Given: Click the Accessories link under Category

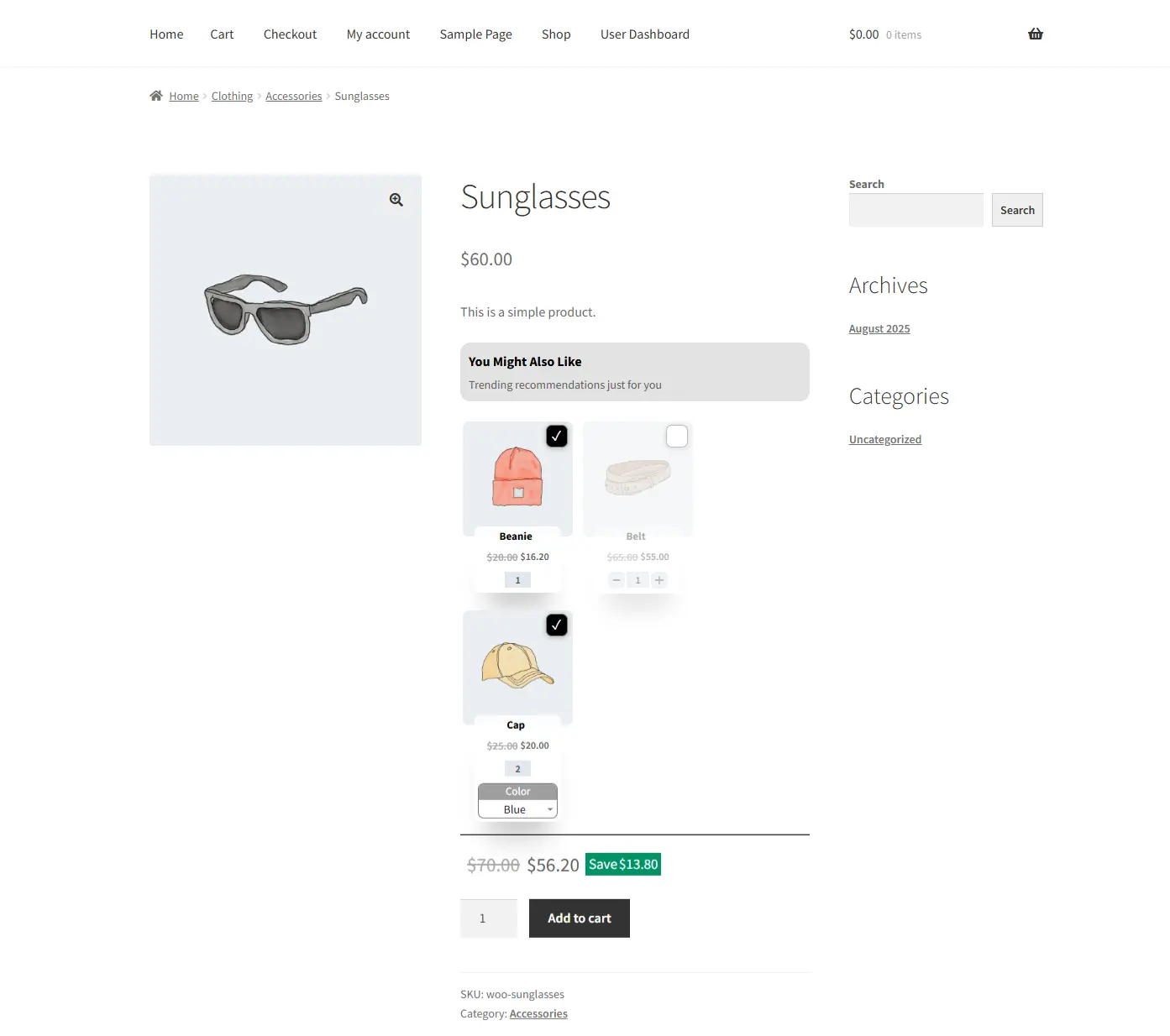Looking at the screenshot, I should 538,1012.
